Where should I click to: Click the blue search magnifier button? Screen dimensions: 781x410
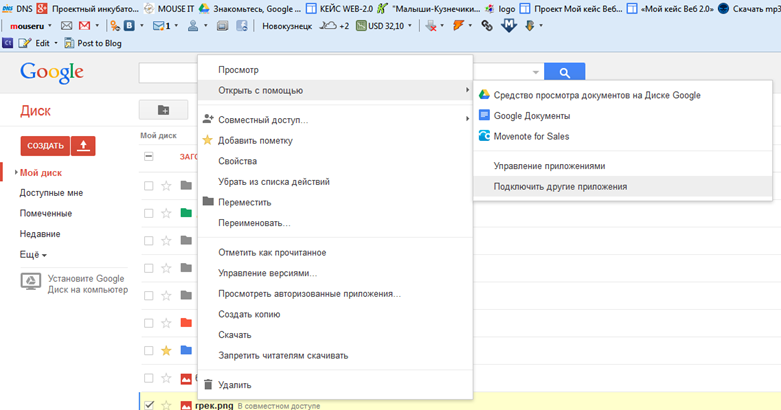564,73
